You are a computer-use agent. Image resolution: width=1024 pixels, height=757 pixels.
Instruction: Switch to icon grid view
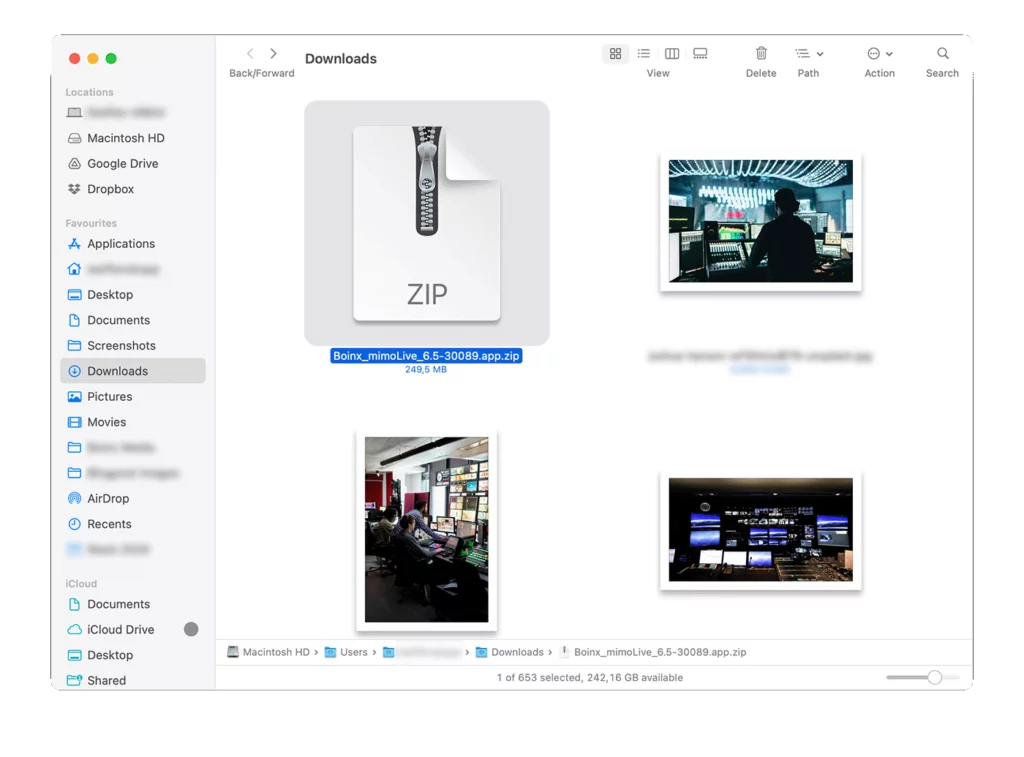click(615, 54)
